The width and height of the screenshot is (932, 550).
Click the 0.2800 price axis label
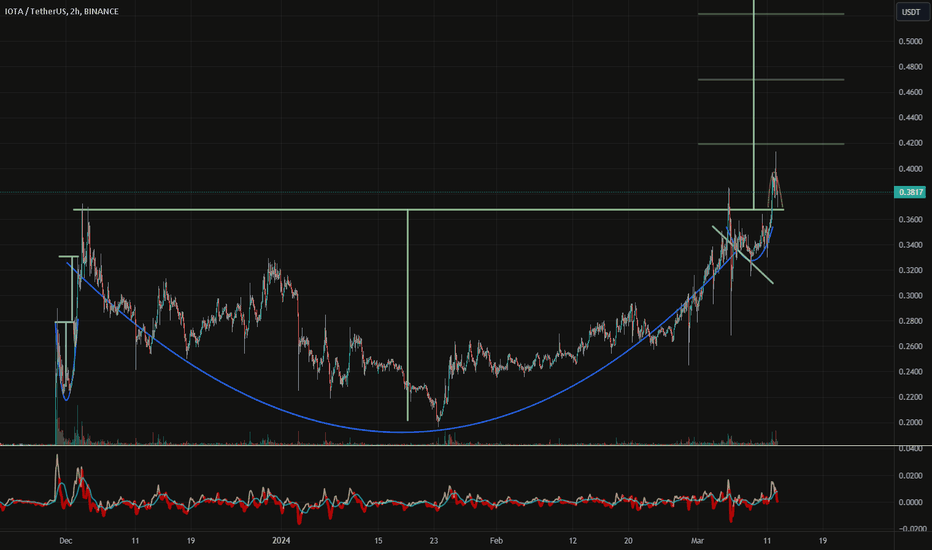tap(911, 321)
